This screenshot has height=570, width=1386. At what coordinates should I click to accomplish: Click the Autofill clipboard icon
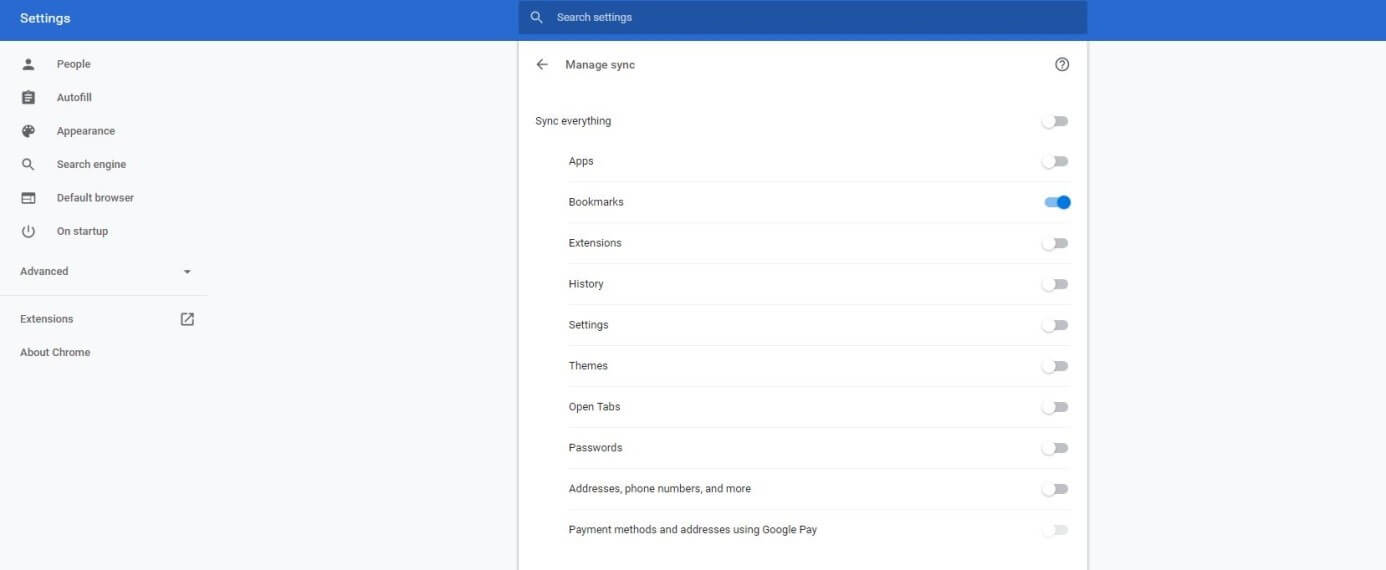[x=28, y=97]
